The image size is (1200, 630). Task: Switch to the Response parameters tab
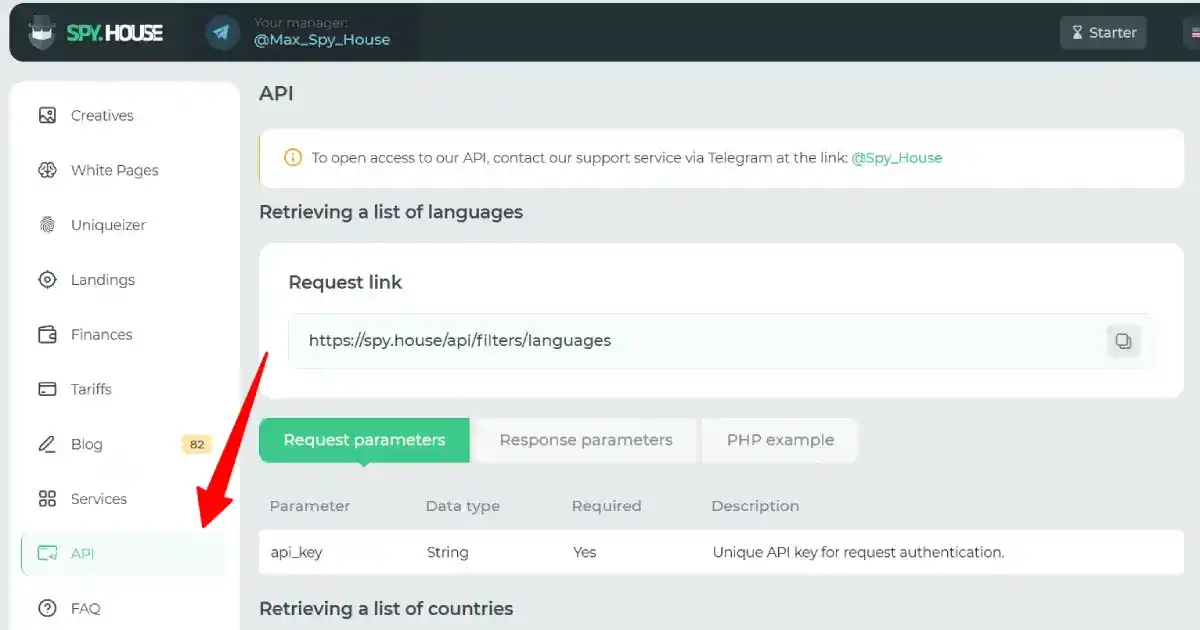(586, 440)
